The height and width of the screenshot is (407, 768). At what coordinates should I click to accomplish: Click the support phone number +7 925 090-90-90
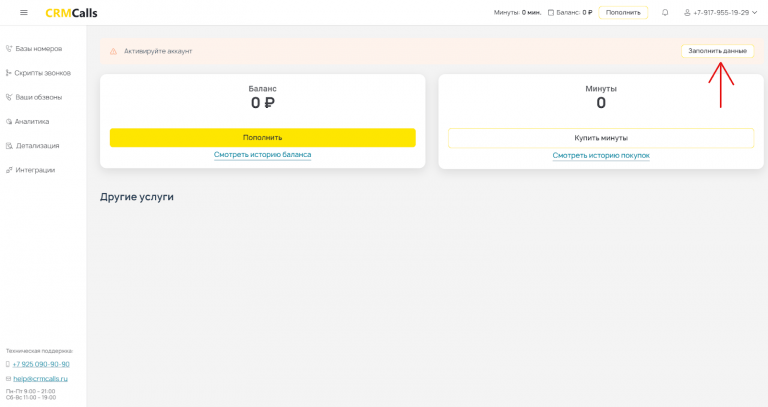(41, 364)
